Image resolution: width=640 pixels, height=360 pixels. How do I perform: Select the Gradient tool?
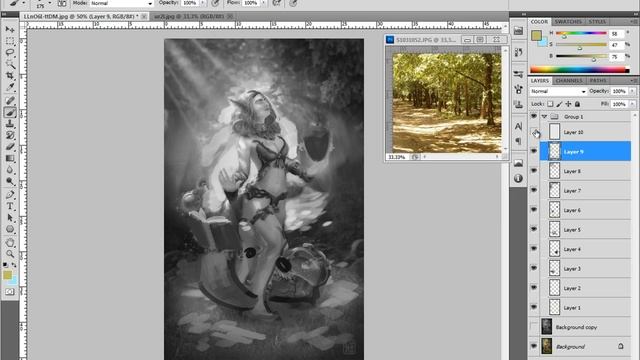pyautogui.click(x=10, y=158)
